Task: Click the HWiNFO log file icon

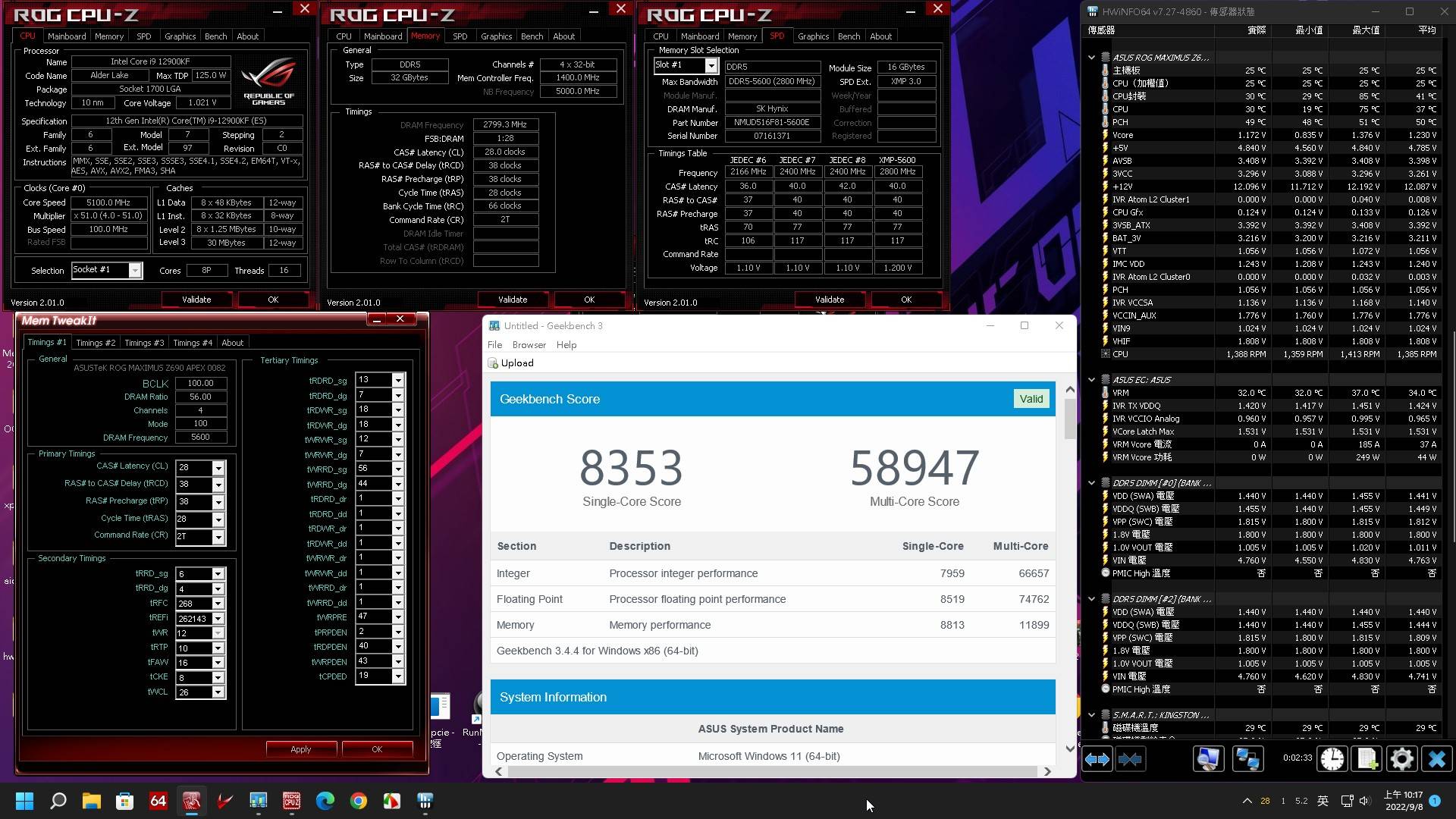Action: (x=1367, y=759)
